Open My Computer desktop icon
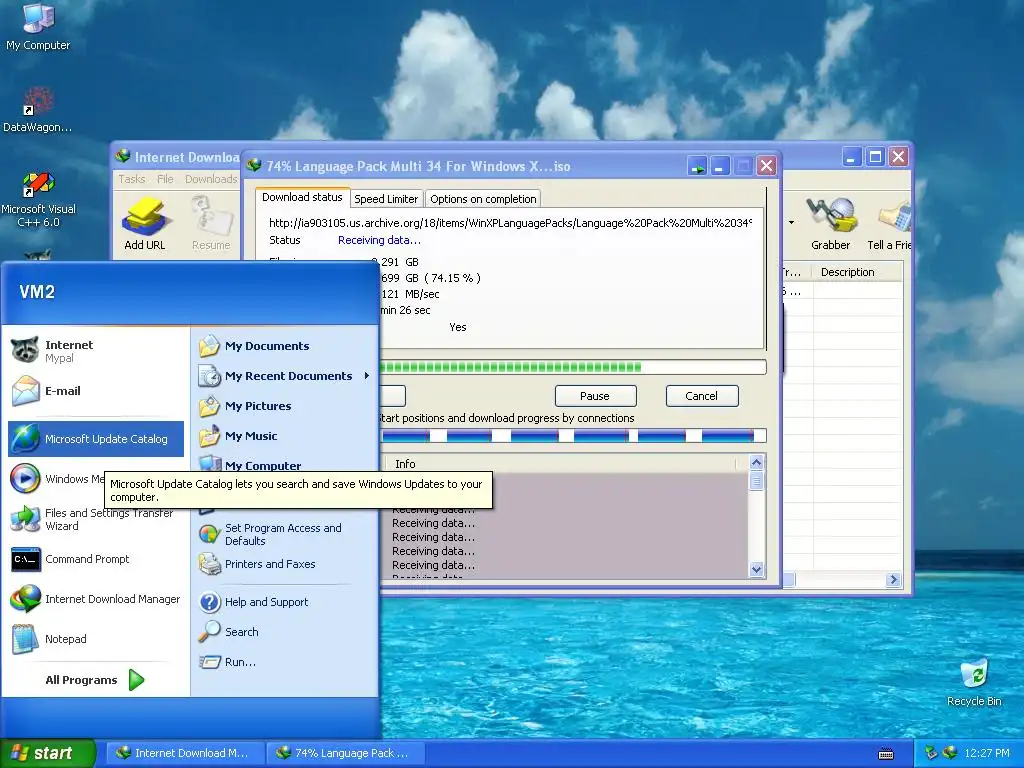1024x768 pixels. coord(38,27)
